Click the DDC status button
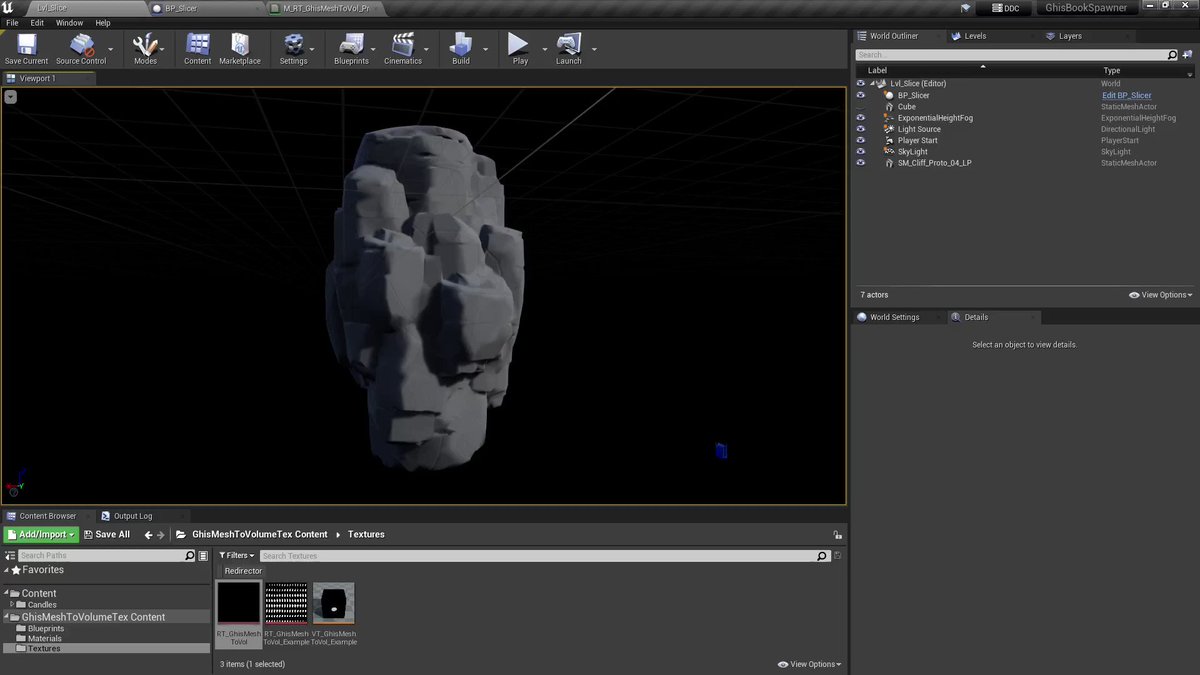This screenshot has width=1200, height=675. click(x=1004, y=8)
